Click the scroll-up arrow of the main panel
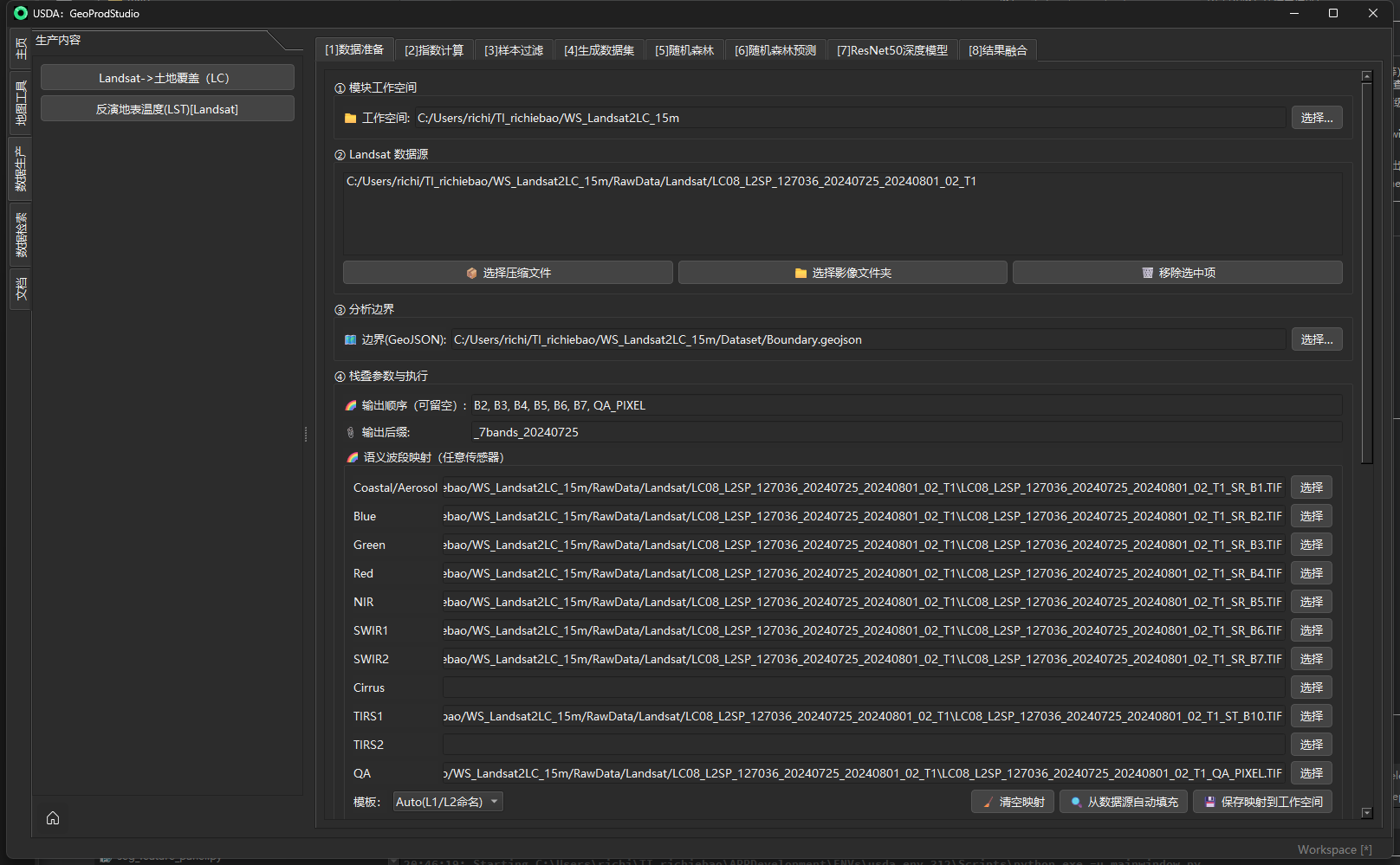The height and width of the screenshot is (865, 1400). (x=1367, y=76)
